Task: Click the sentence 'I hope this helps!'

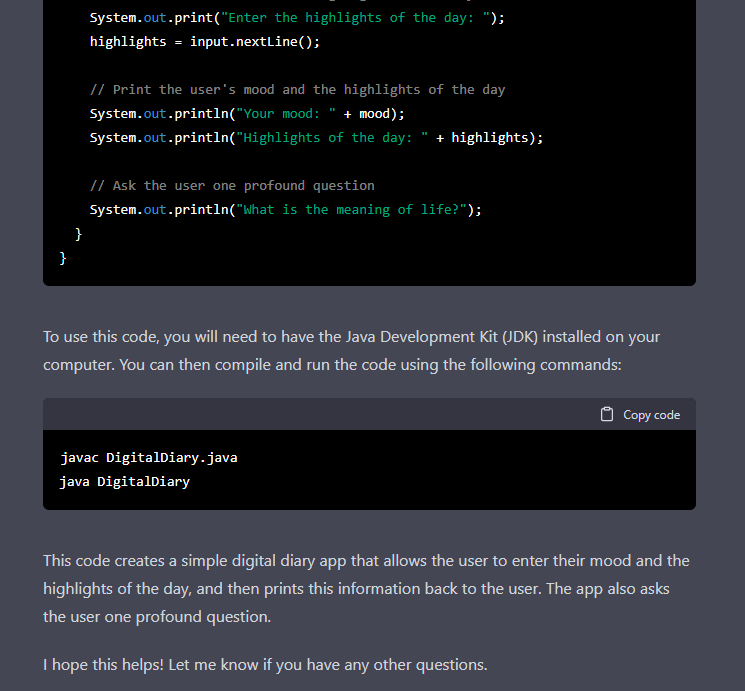Action: click(105, 664)
